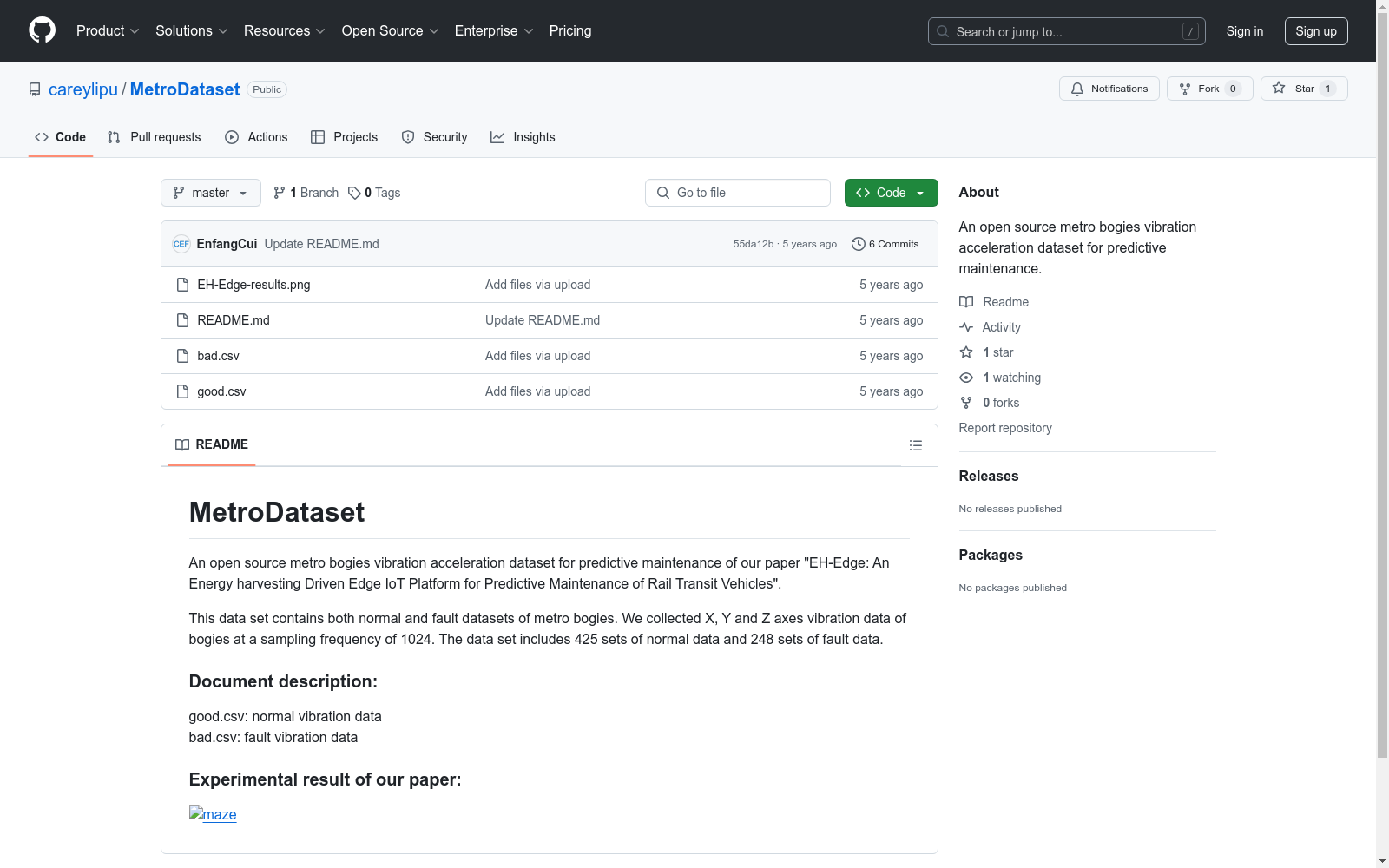1389x868 pixels.
Task: Click bad.csv commit message Add files via upload
Action: point(538,356)
